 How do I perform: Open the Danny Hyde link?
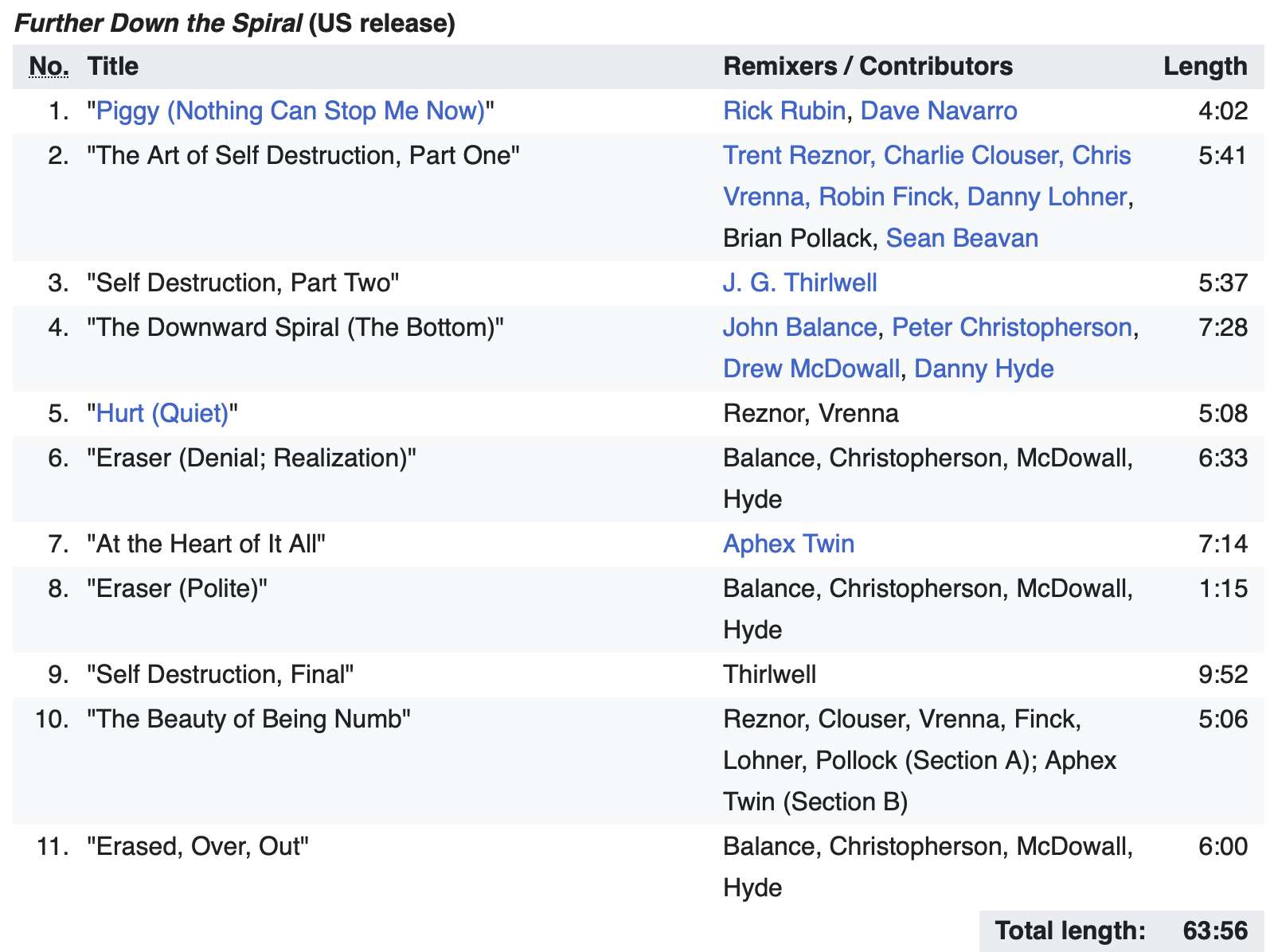(984, 369)
